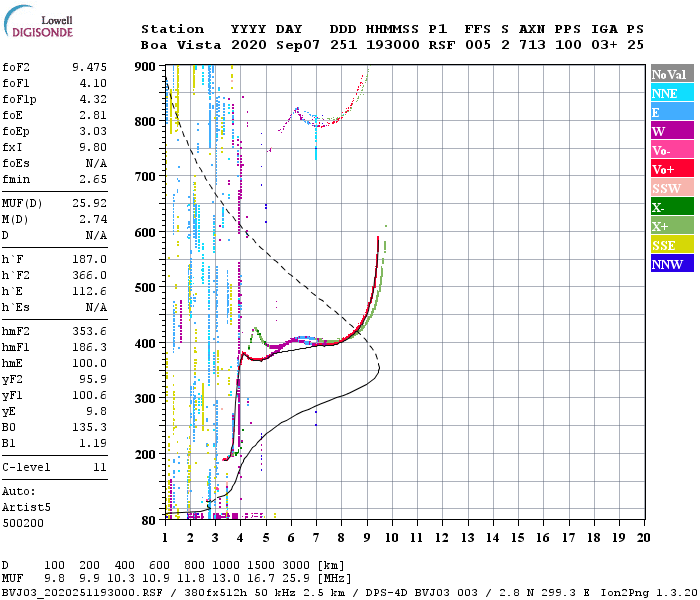Click the 80 km height axis label
This screenshot has height=600, width=700.
(x=149, y=520)
